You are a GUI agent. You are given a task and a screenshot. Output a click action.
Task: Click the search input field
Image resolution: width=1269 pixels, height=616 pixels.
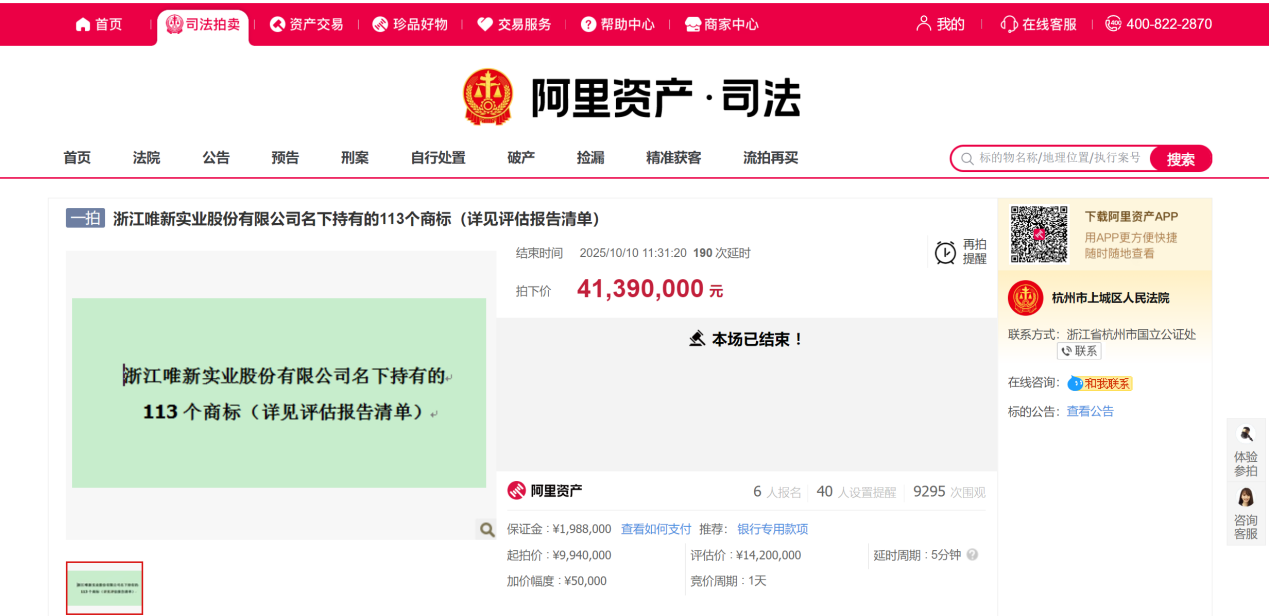[x=1058, y=158]
